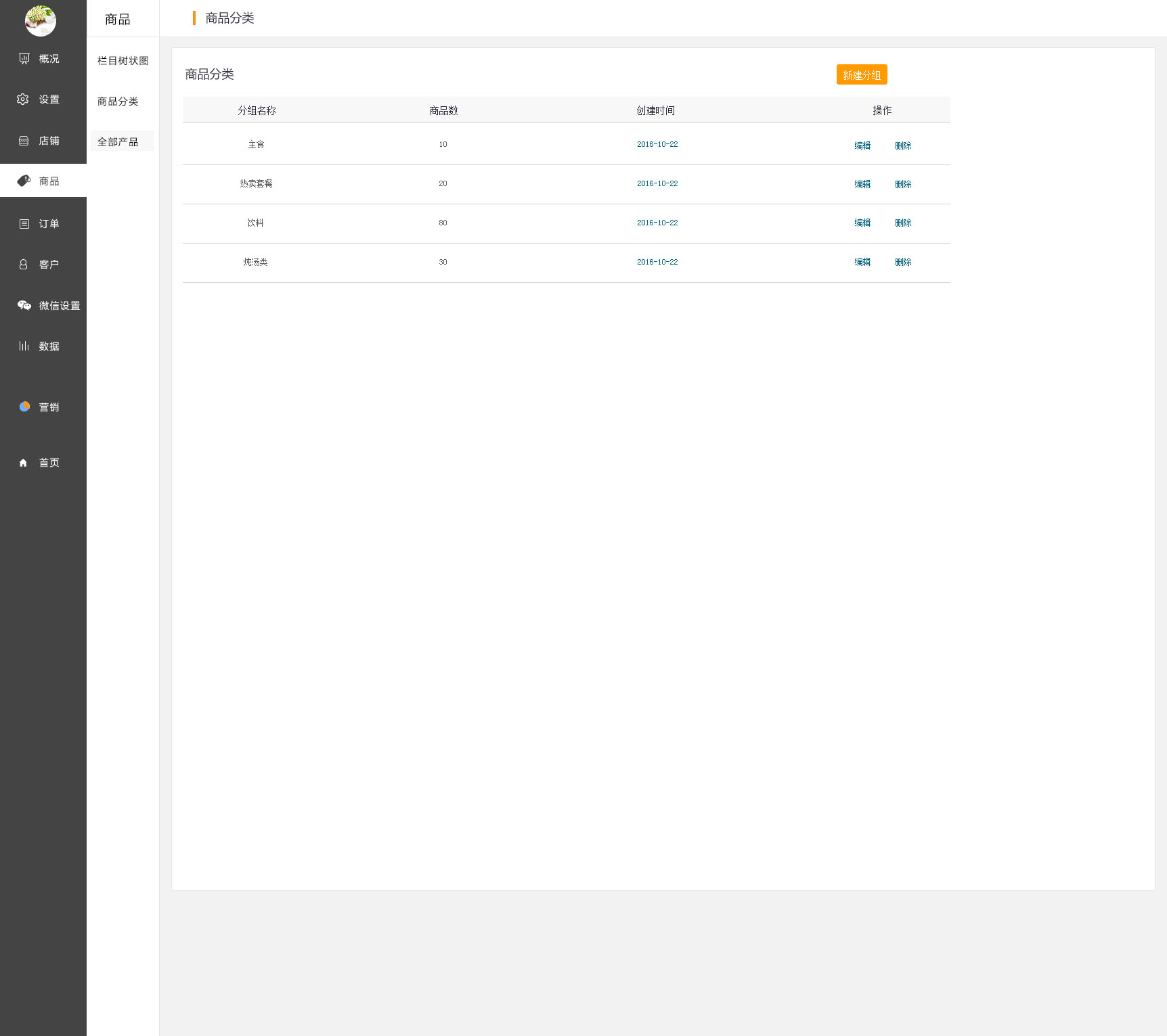Screen dimensions: 1167x1036
Task: Click the 2016-10-22 date for 主食
Action: point(657,144)
